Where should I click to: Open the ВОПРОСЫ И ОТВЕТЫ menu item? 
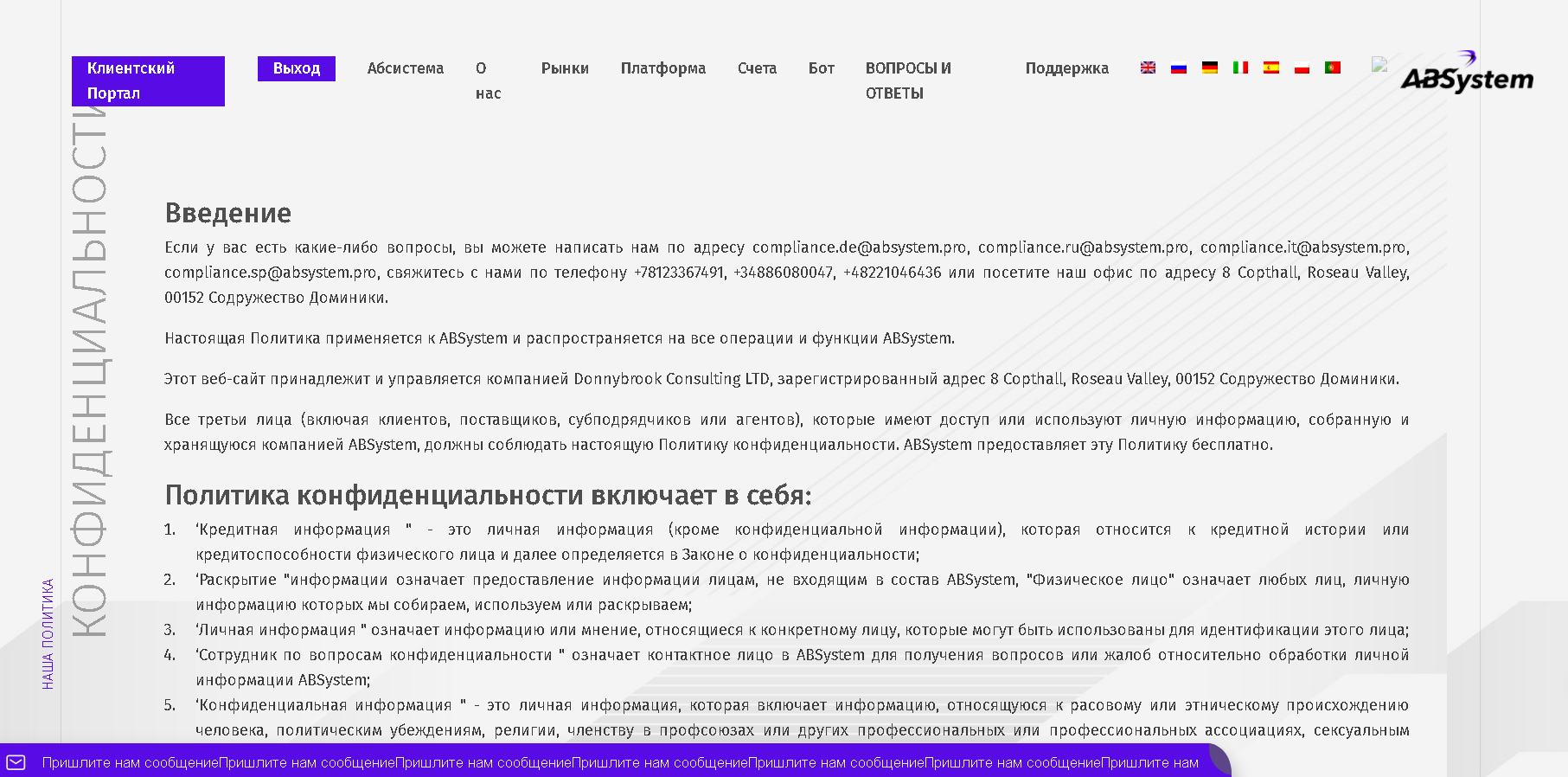(909, 80)
